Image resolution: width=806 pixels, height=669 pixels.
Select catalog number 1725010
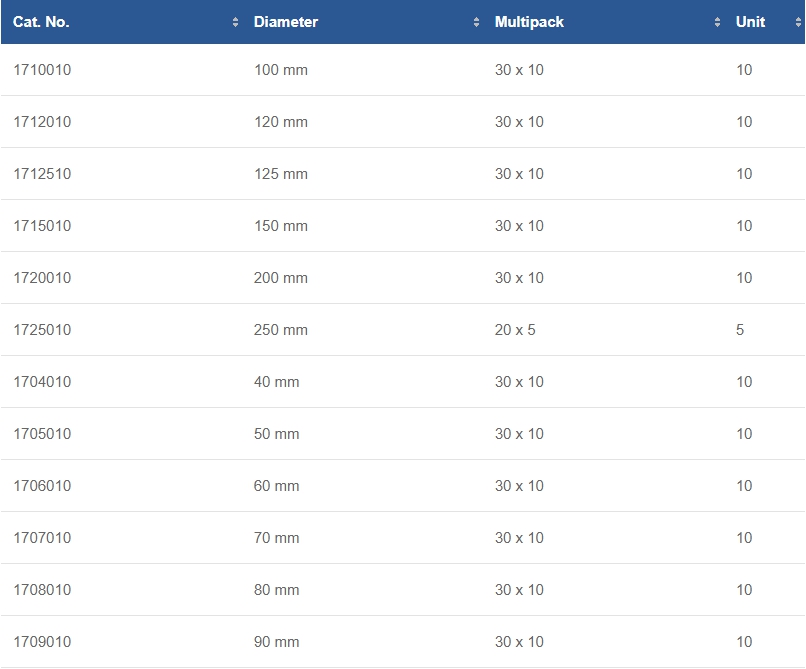tap(42, 330)
